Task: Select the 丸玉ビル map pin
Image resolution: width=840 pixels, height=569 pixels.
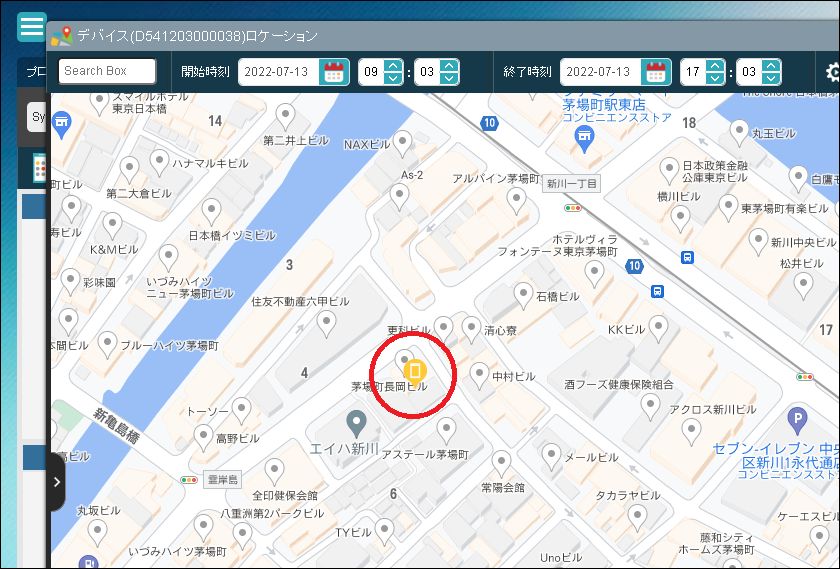Action: (739, 132)
